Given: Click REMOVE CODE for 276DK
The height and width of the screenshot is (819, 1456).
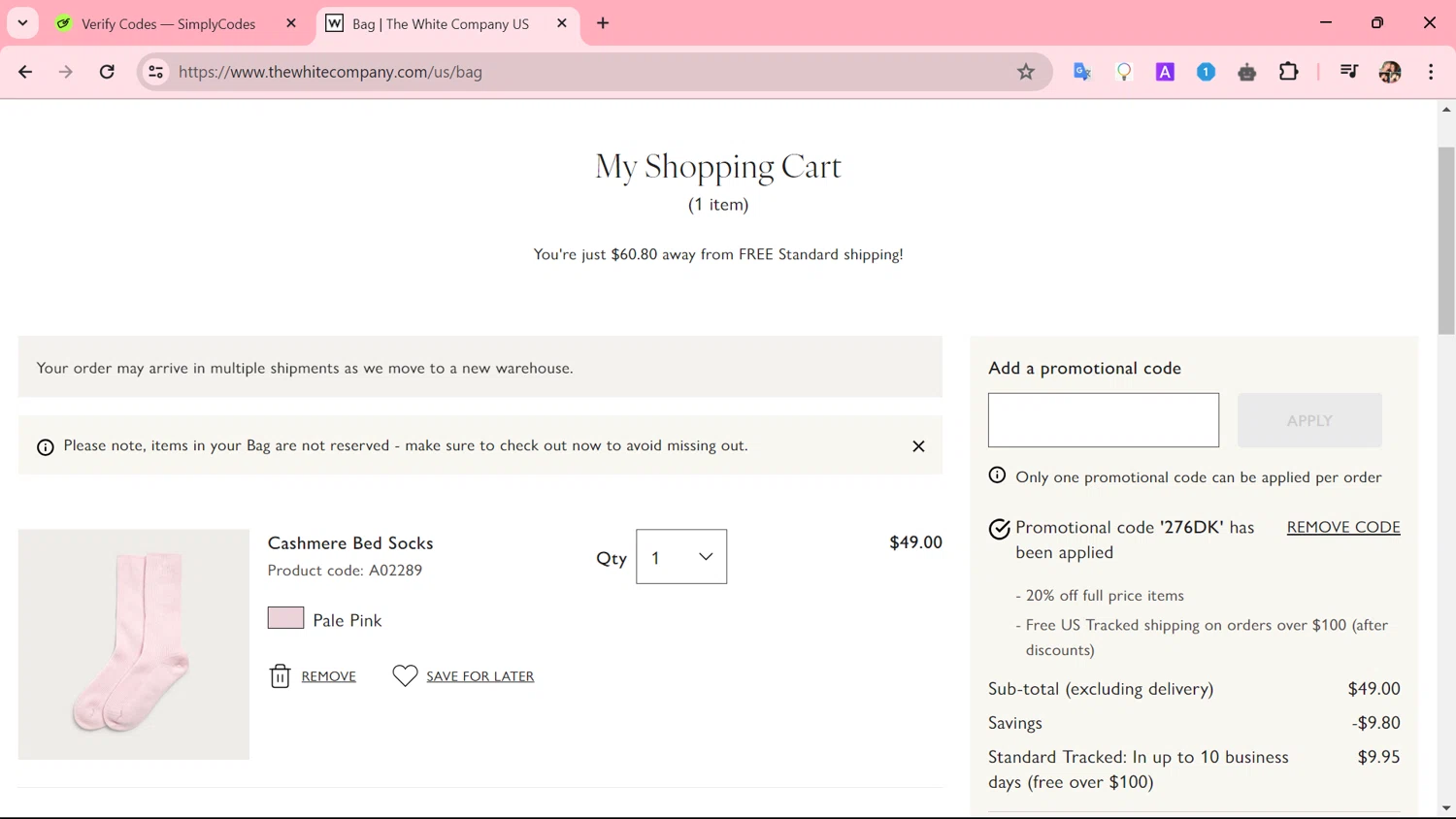Looking at the screenshot, I should (x=1343, y=527).
